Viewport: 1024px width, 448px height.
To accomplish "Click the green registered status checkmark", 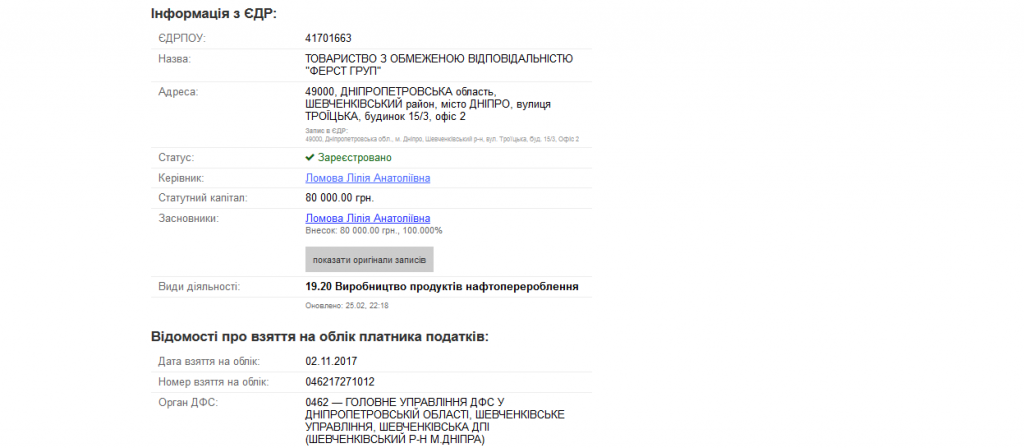I will 310,158.
